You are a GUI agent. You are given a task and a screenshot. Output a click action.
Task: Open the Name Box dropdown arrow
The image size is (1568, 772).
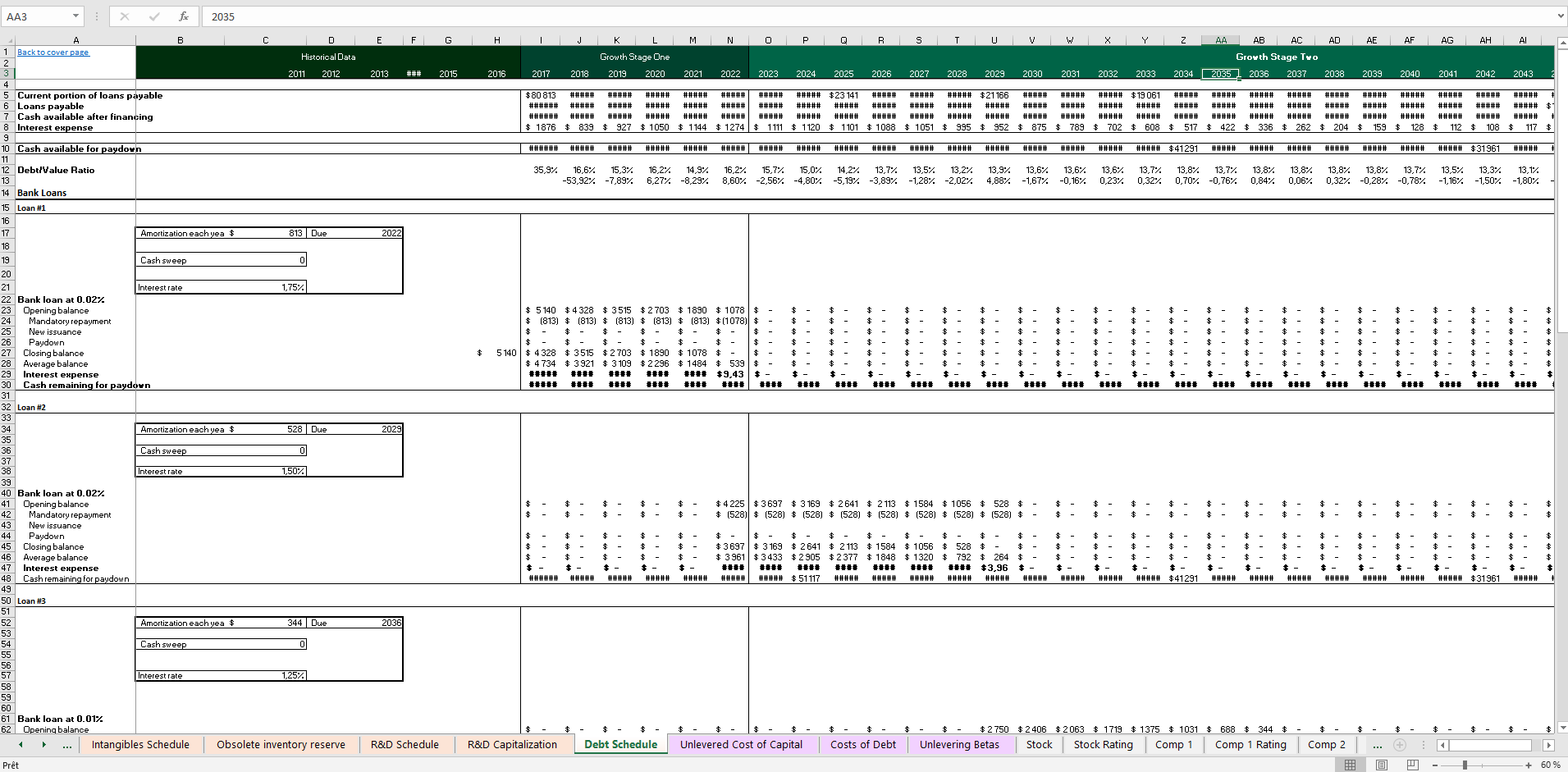click(x=75, y=16)
